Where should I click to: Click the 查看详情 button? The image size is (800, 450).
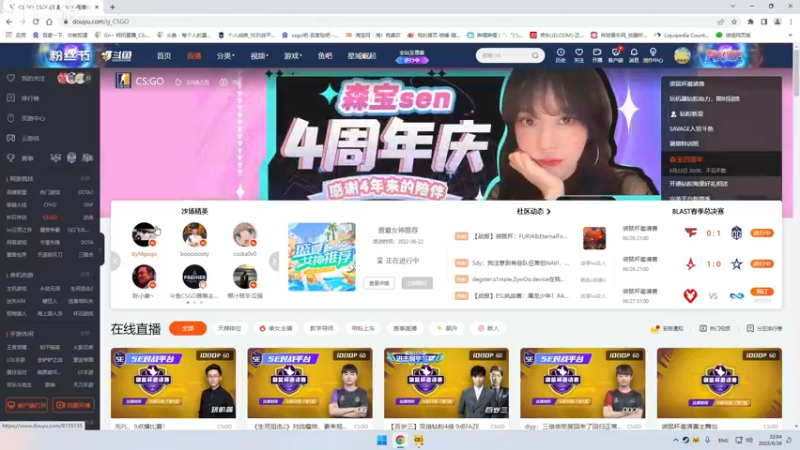[x=379, y=283]
